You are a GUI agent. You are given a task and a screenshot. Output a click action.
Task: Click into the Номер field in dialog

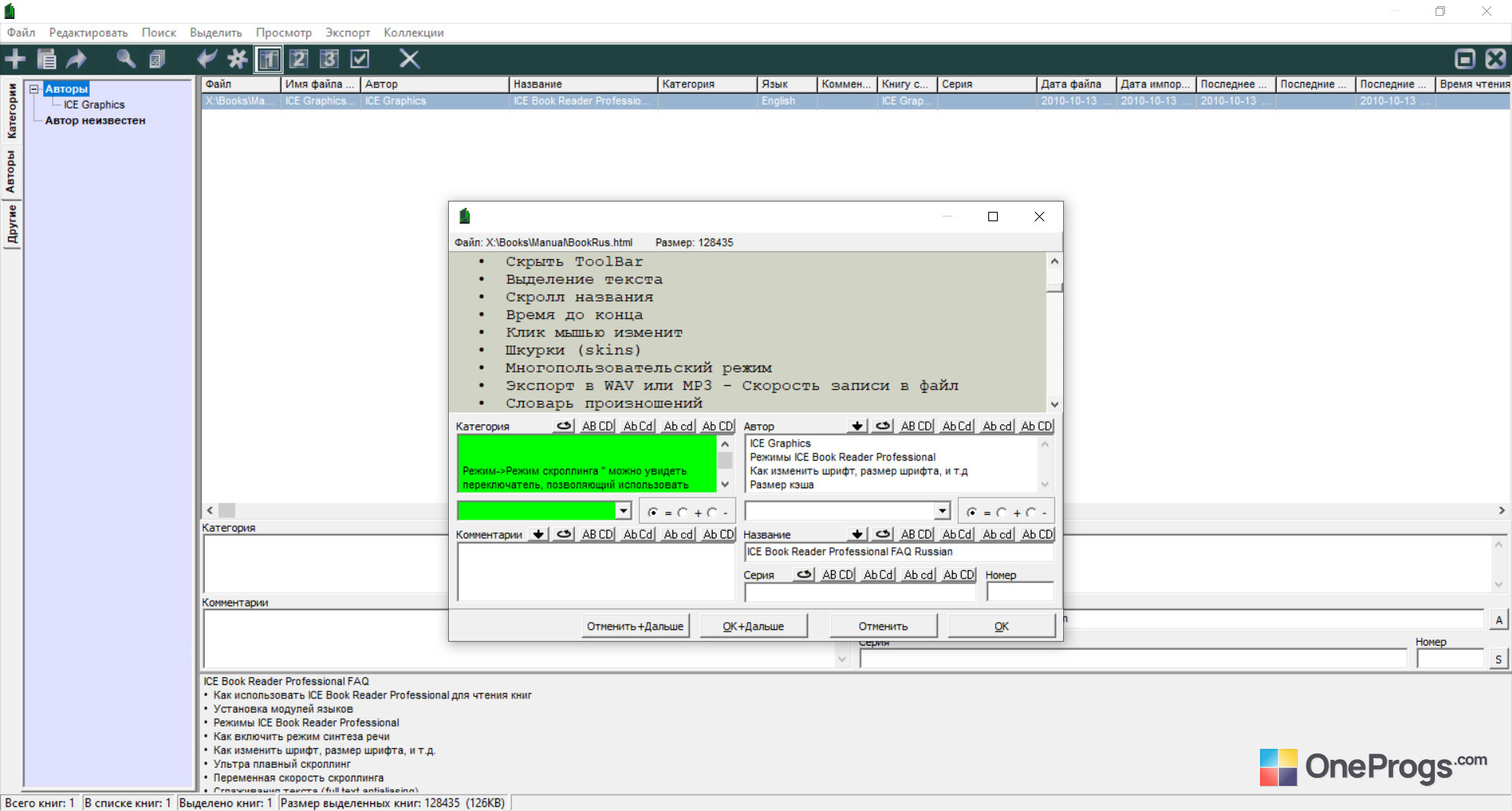tap(1020, 592)
